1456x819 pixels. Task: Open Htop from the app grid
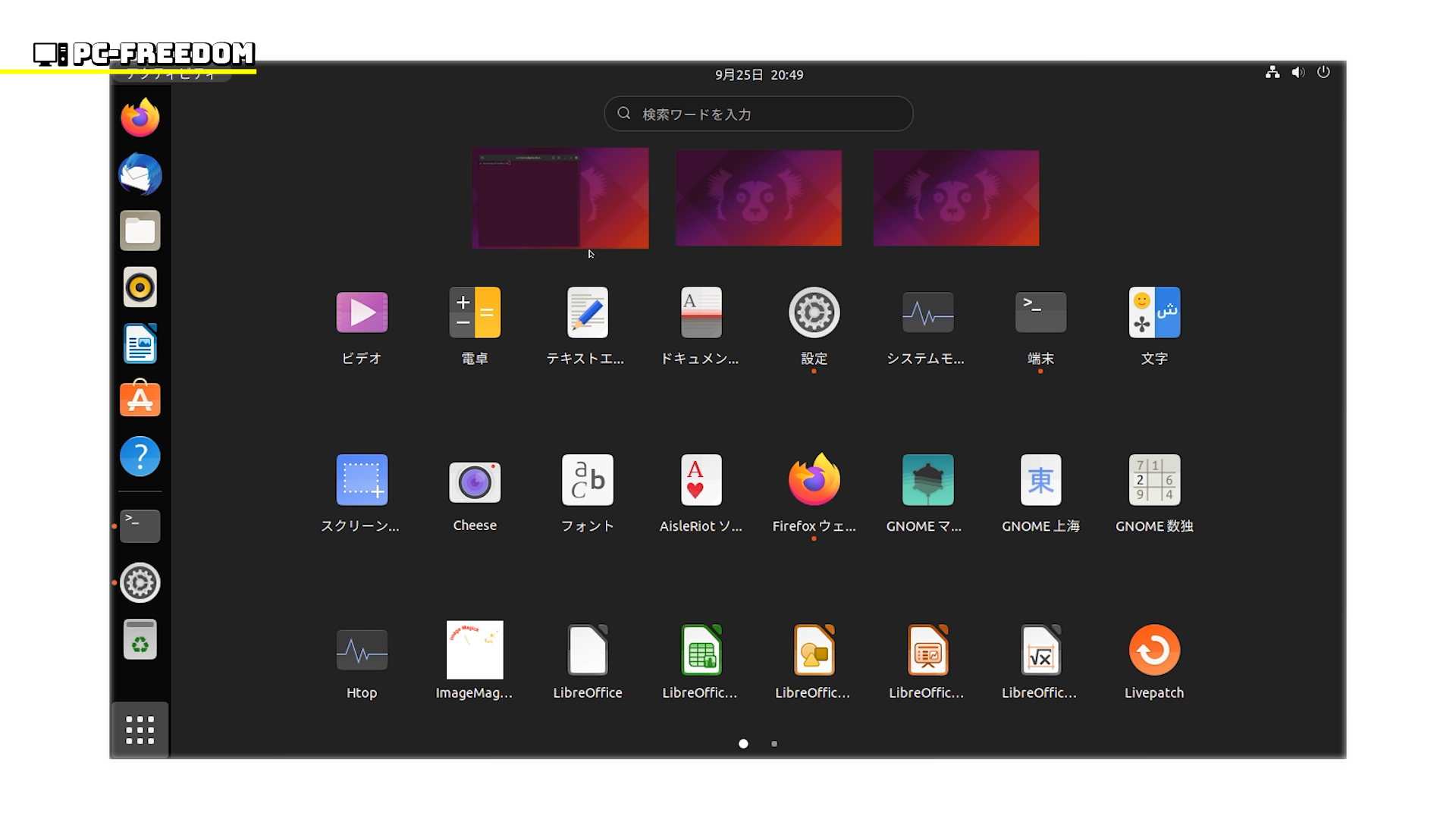pos(362,651)
